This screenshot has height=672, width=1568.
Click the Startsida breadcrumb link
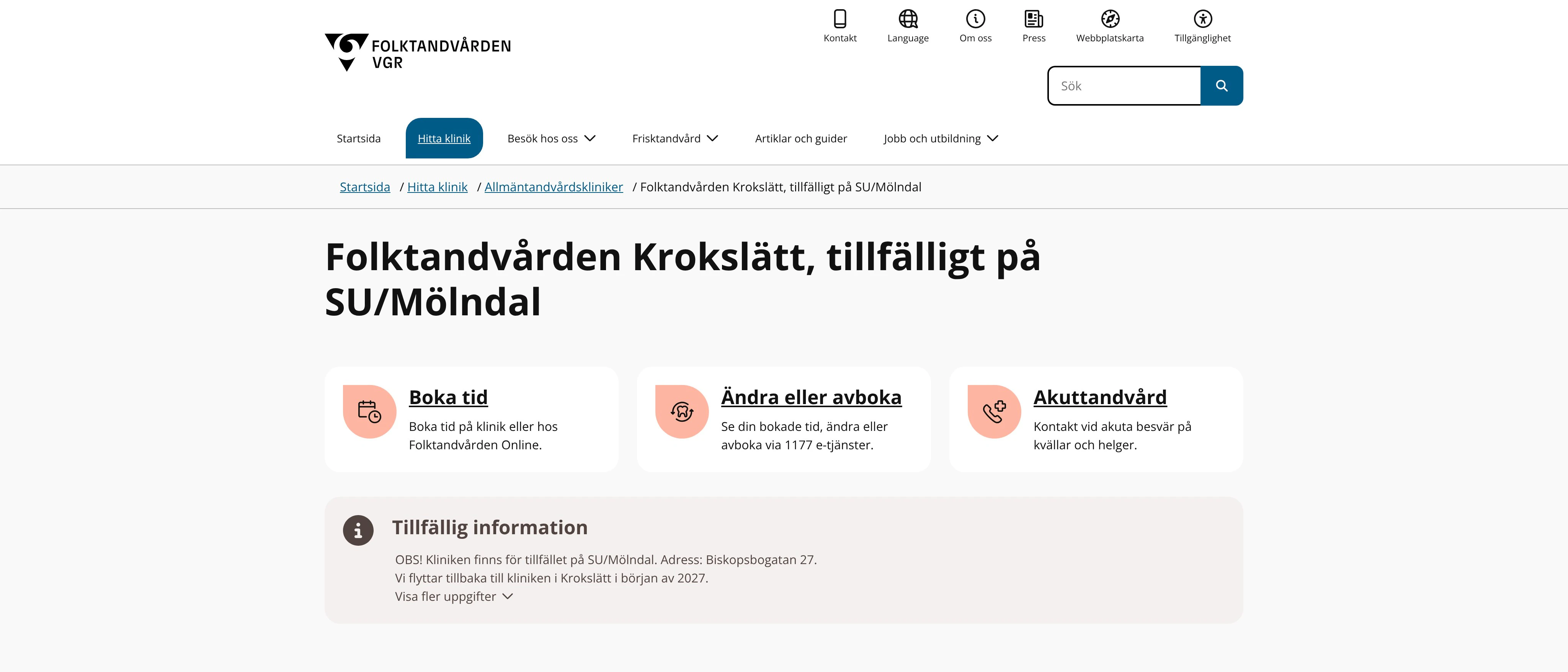[x=364, y=187]
